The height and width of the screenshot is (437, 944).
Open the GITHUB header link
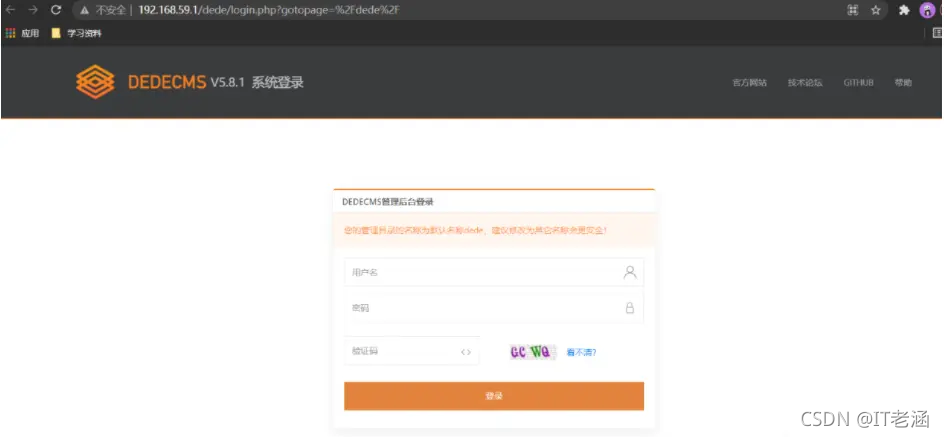[859, 83]
